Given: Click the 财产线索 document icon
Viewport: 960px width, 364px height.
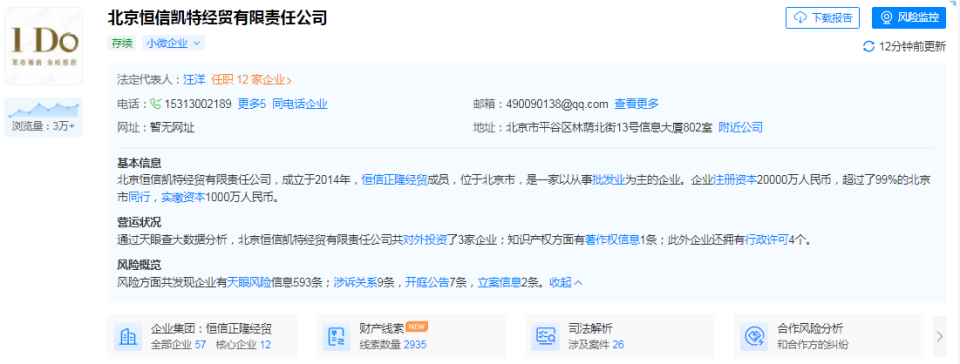Looking at the screenshot, I should click(x=337, y=336).
